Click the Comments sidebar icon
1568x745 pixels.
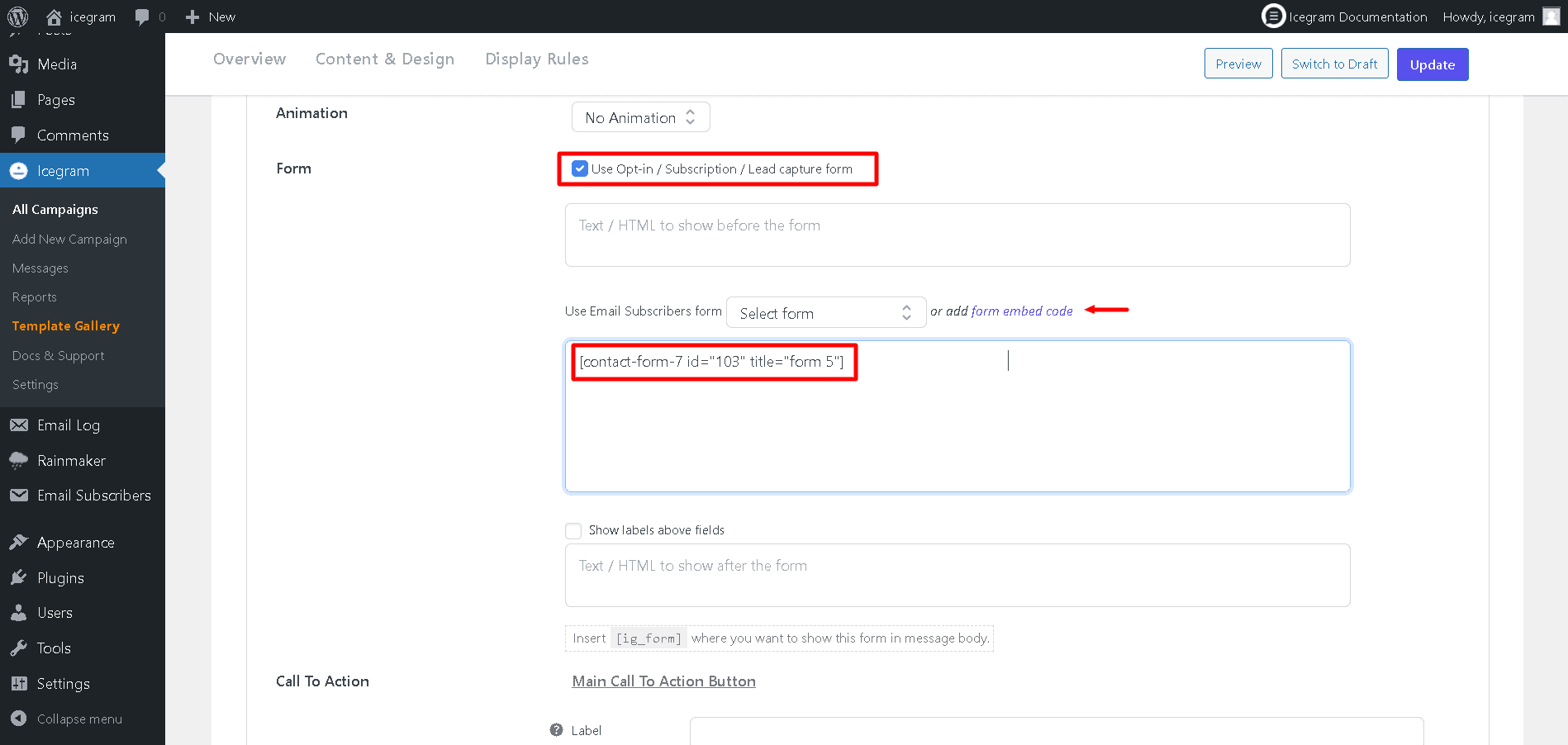click(x=19, y=135)
